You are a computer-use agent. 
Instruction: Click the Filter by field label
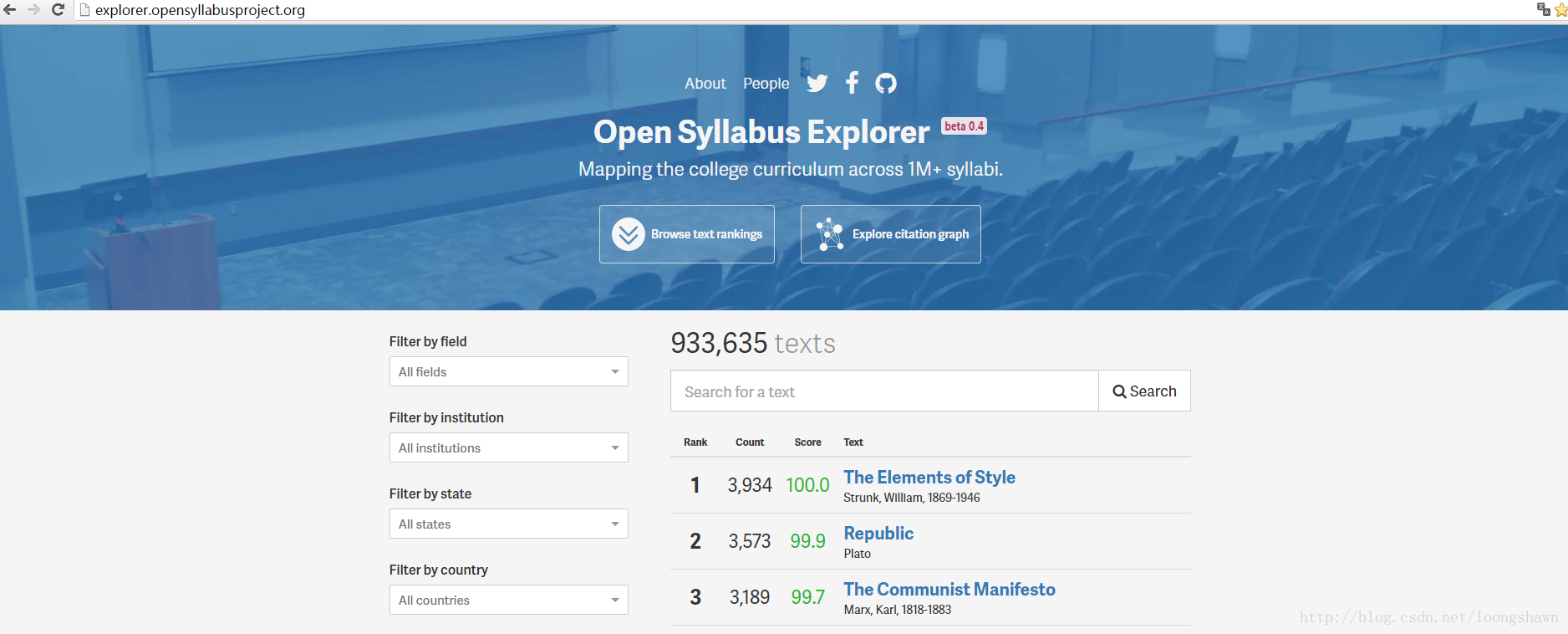(x=428, y=341)
